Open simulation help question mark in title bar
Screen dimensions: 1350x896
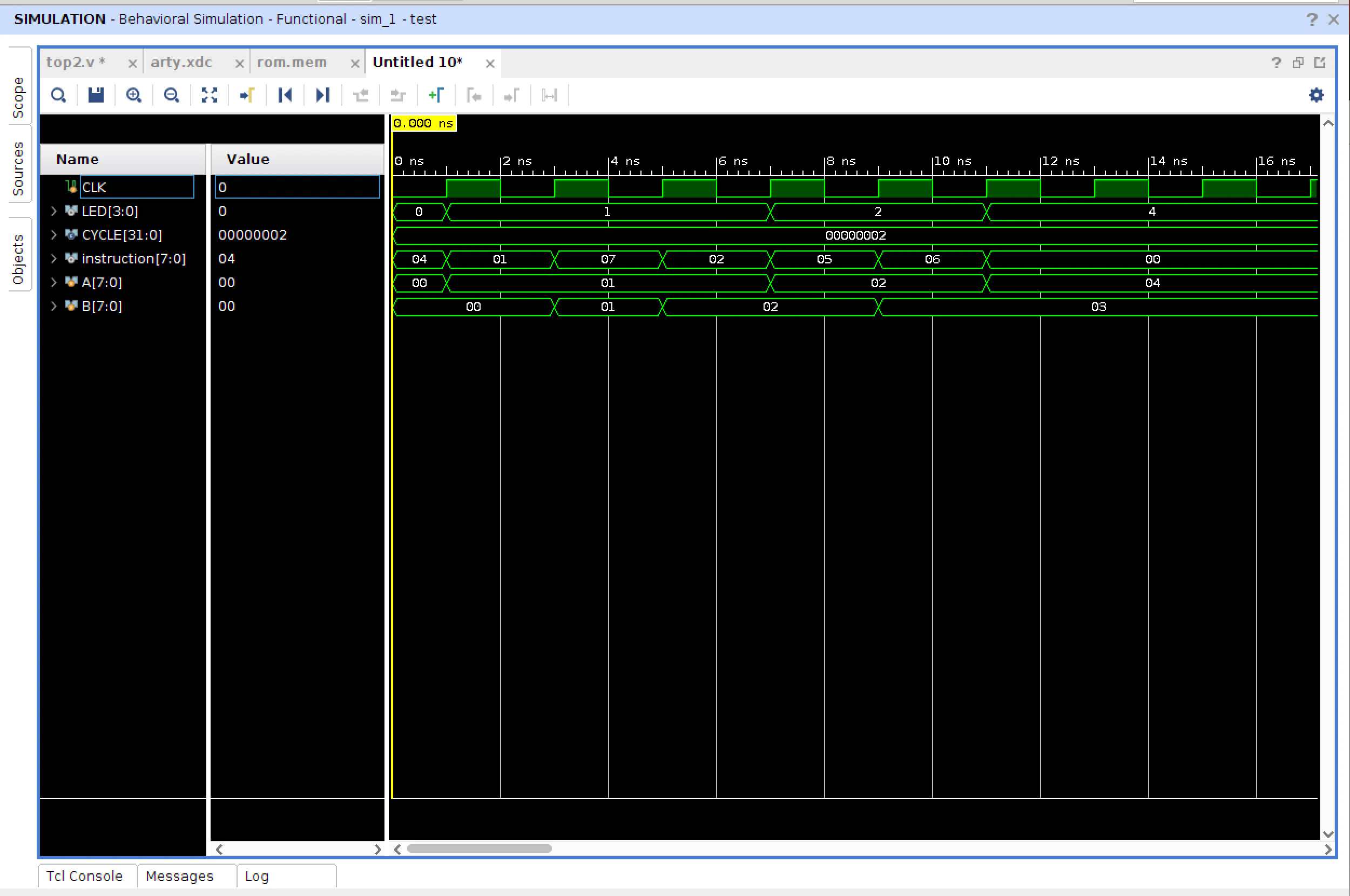[1312, 19]
